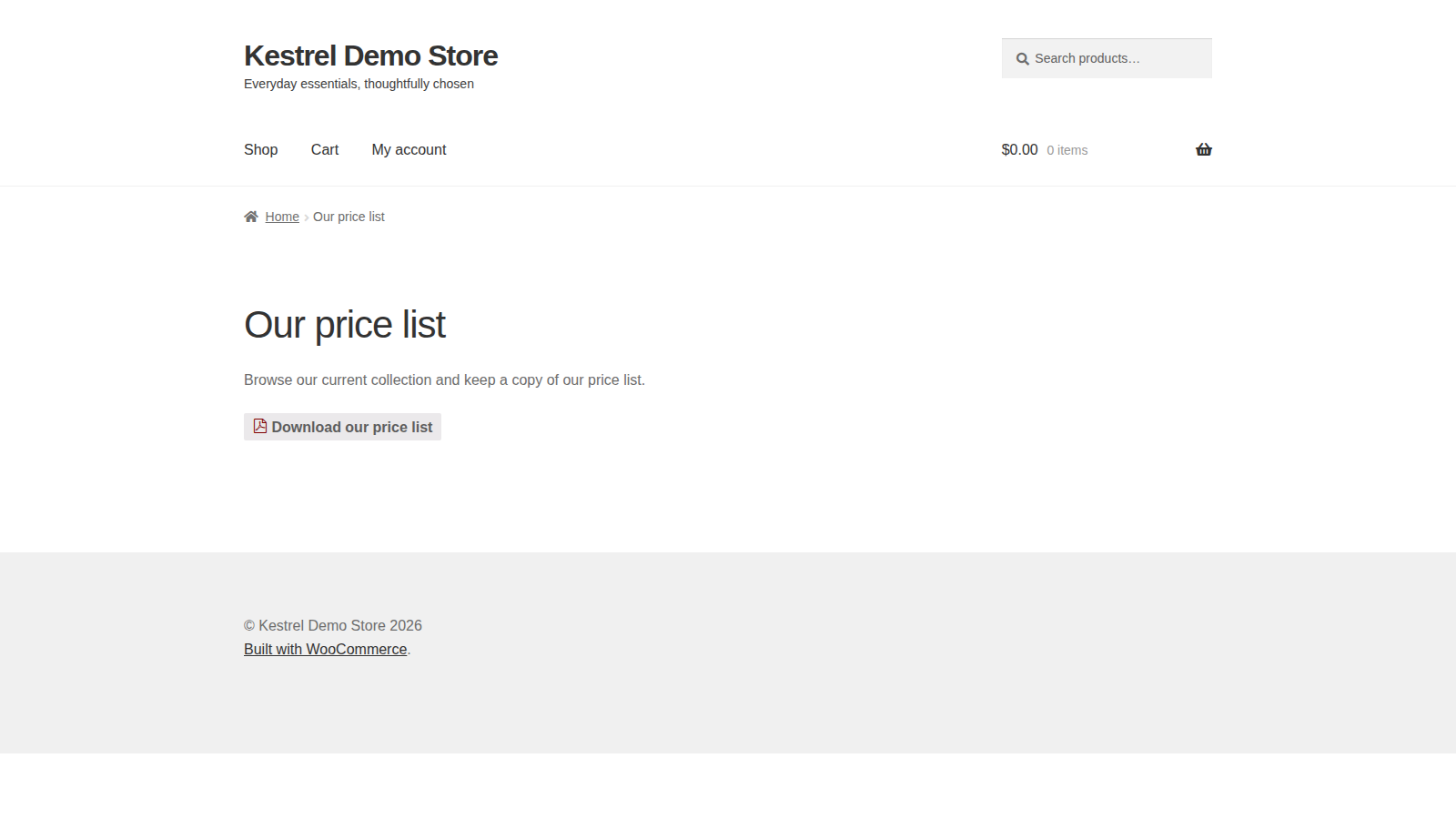Click the shopping basket icon
The image size is (1456, 819).
tap(1204, 149)
